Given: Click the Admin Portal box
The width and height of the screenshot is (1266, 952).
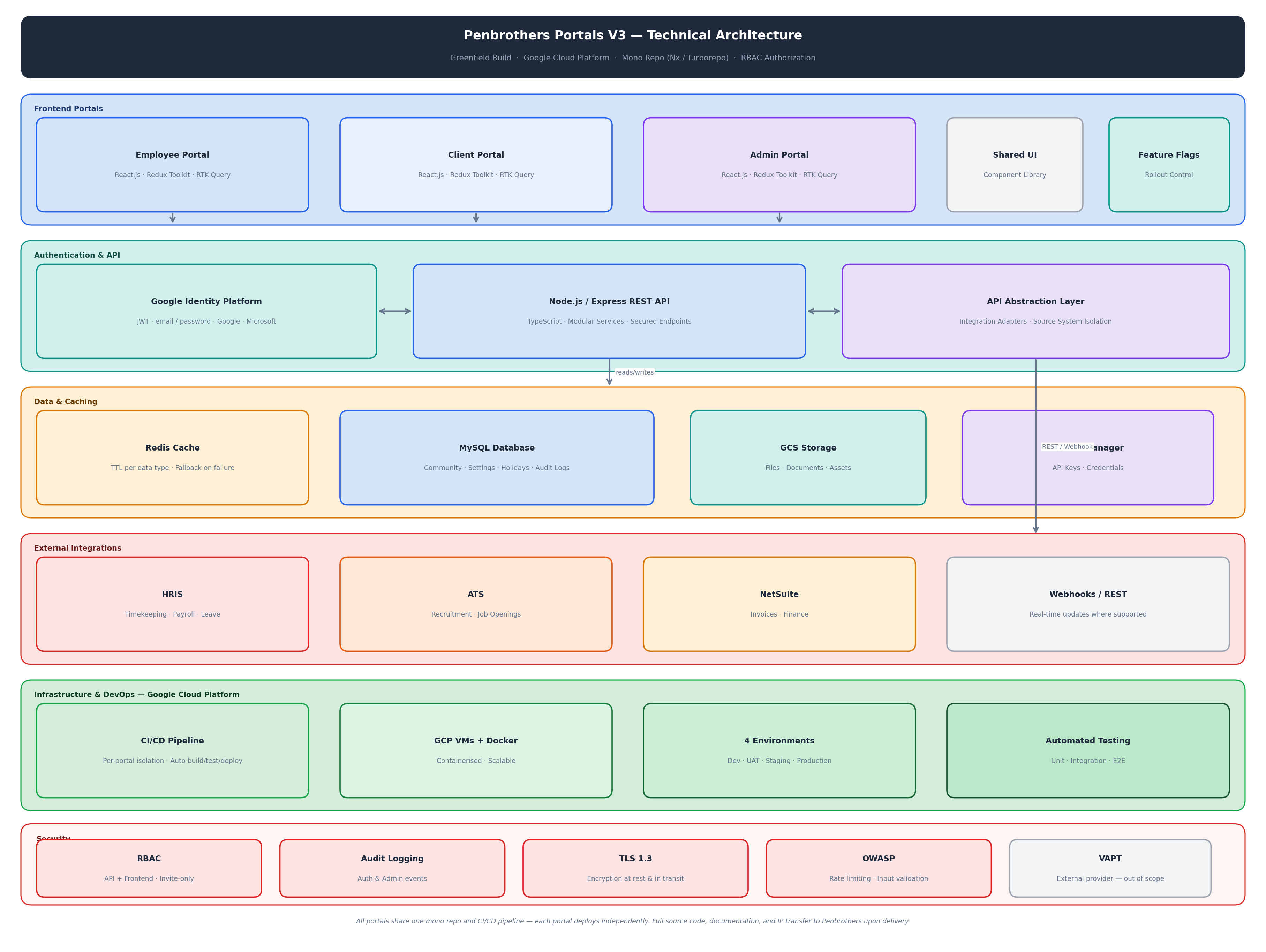Looking at the screenshot, I should tap(779, 165).
